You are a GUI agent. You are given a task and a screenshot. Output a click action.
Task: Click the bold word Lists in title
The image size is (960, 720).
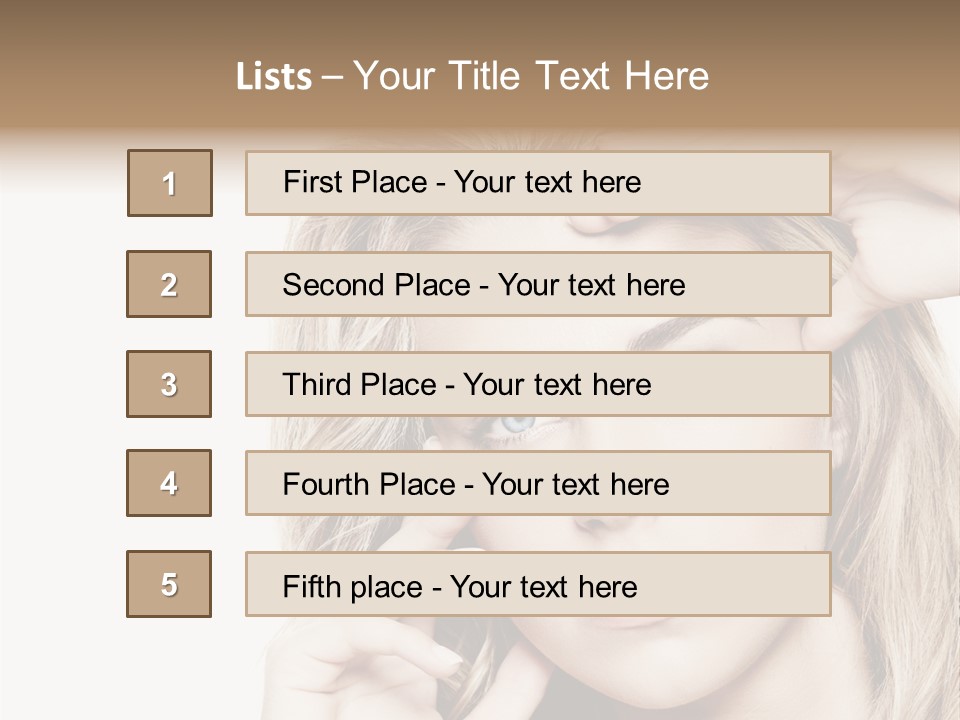pyautogui.click(x=274, y=77)
